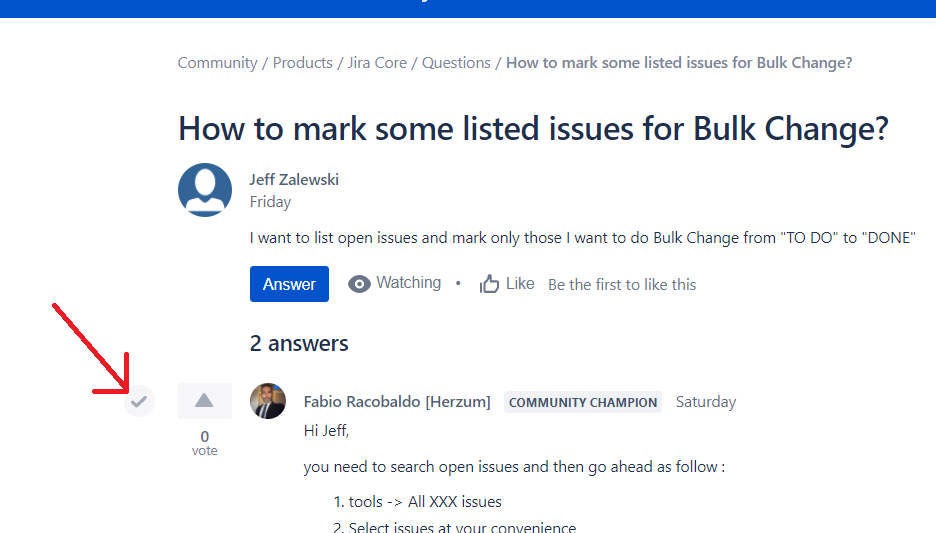Open the Questions breadcrumb link
Image resolution: width=936 pixels, height=533 pixels.
tap(456, 63)
